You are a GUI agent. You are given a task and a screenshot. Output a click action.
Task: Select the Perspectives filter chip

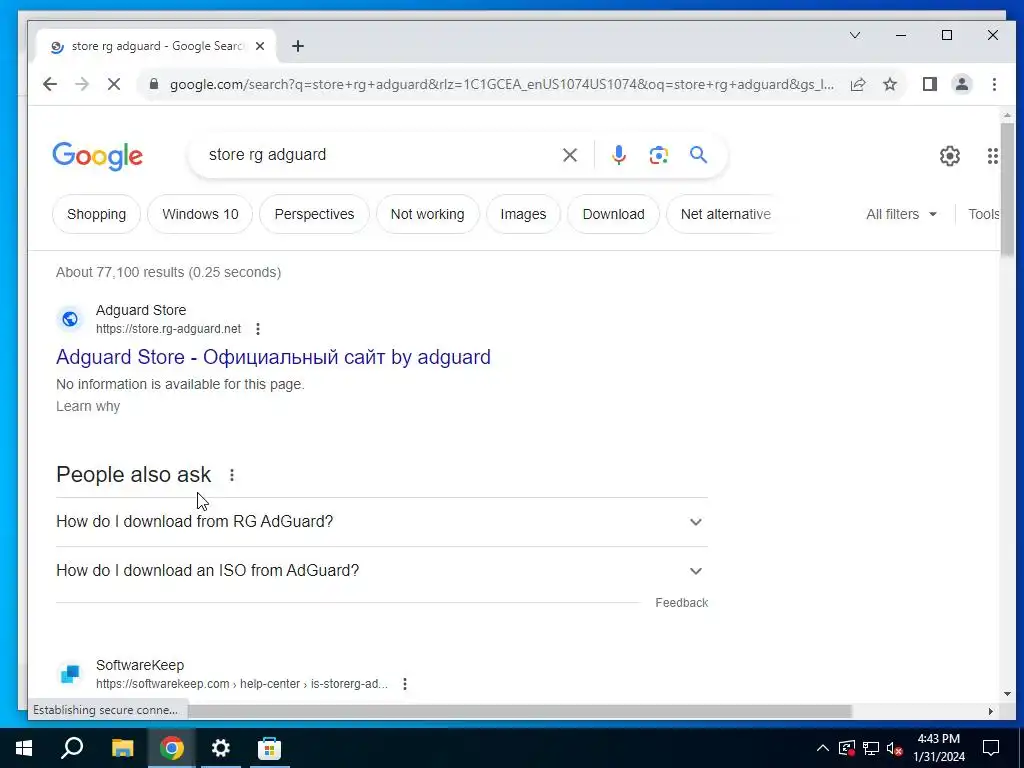tap(314, 214)
